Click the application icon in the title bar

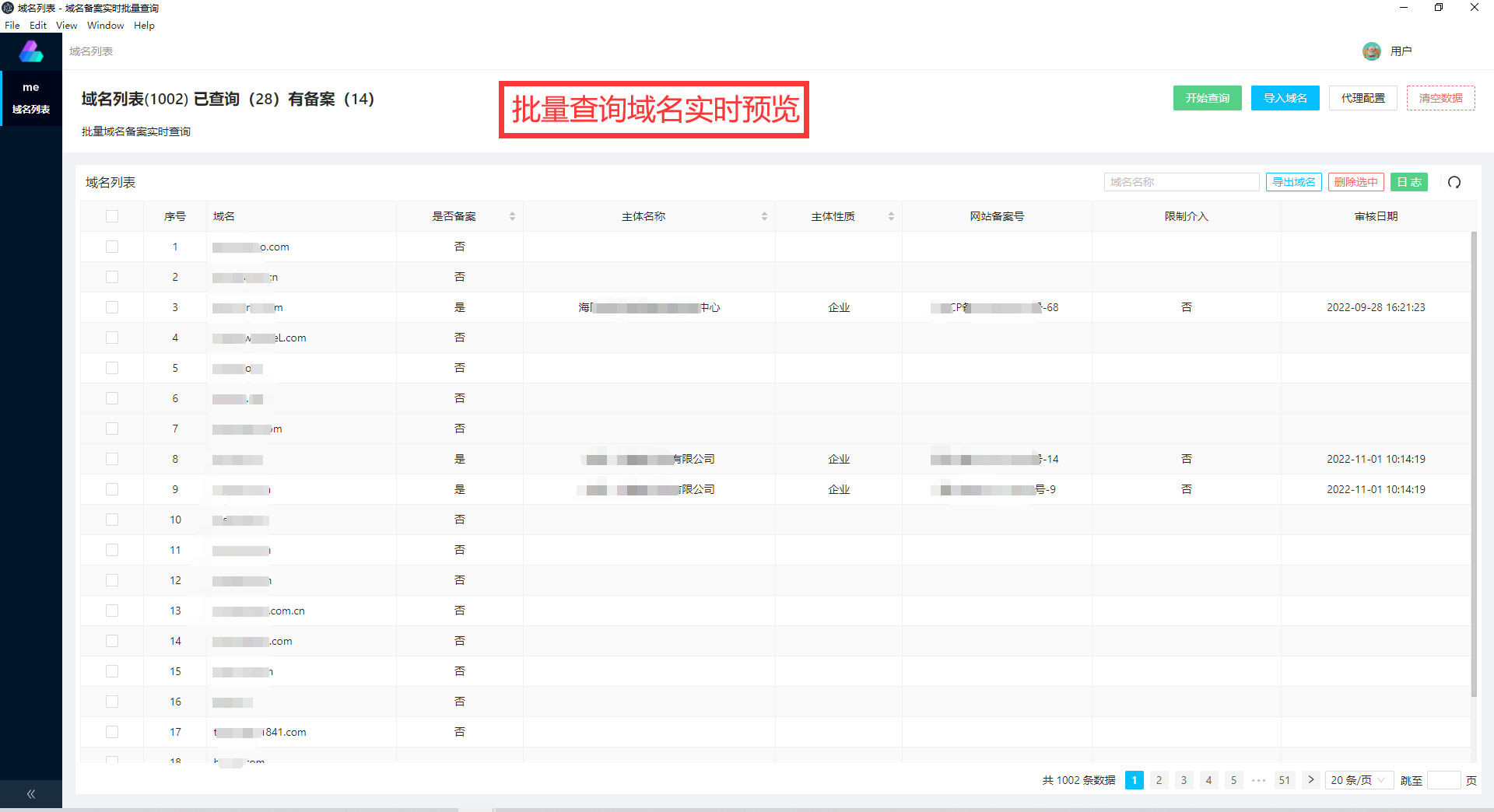pyautogui.click(x=7, y=8)
